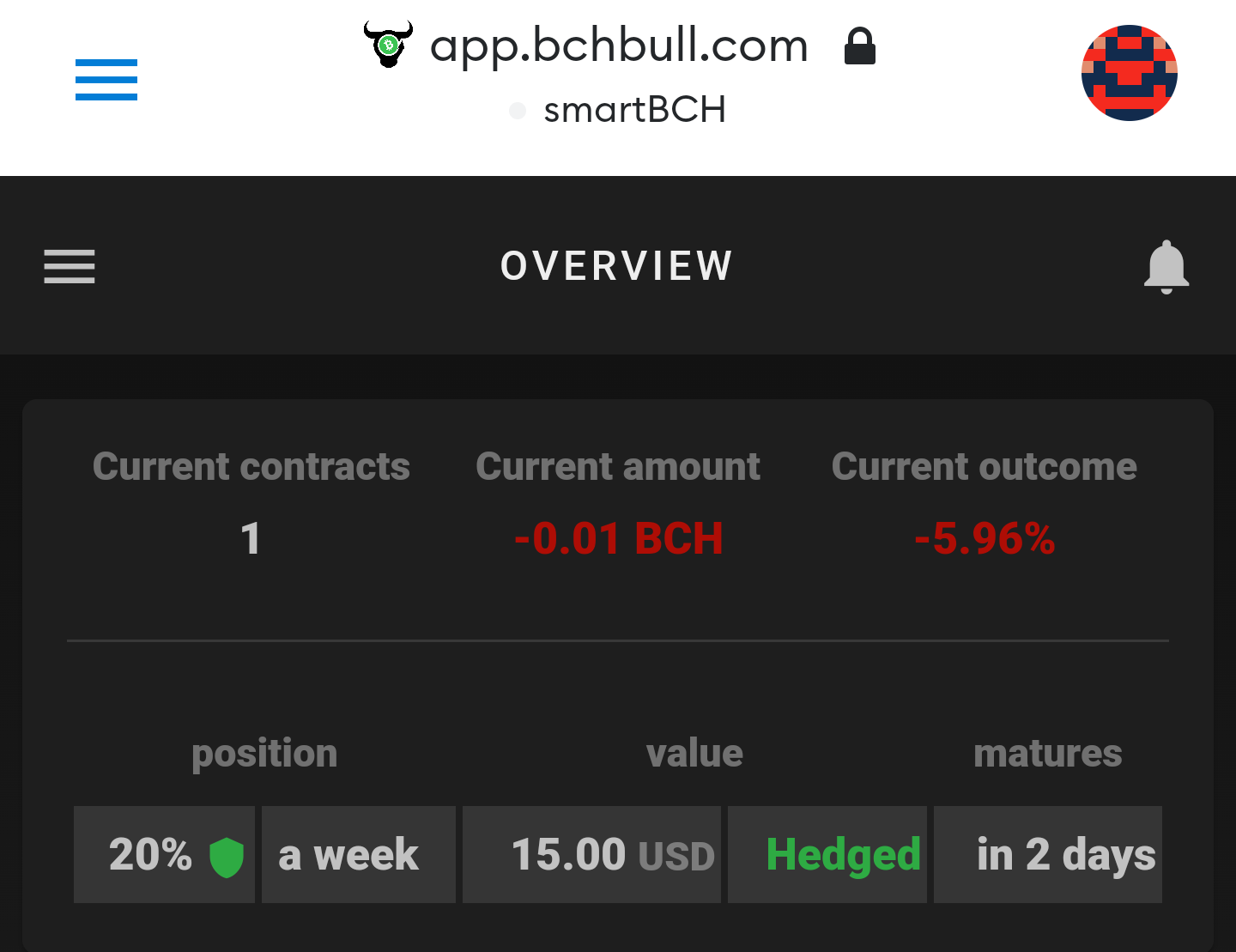This screenshot has width=1236, height=952.
Task: Select the 15.00 USD value cell
Action: tap(591, 854)
